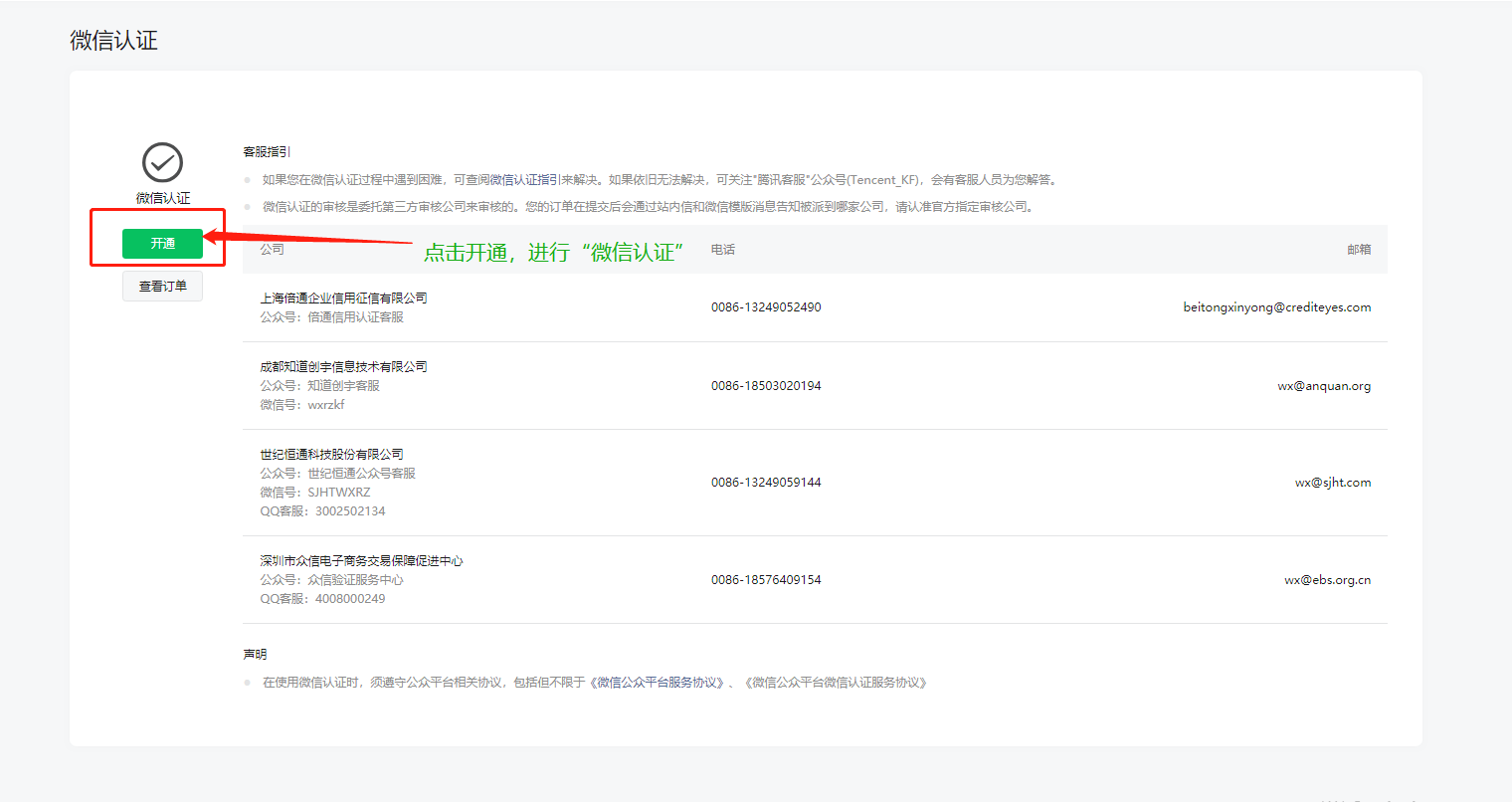Select text 微信号：SJHTWXRZ

314,493
